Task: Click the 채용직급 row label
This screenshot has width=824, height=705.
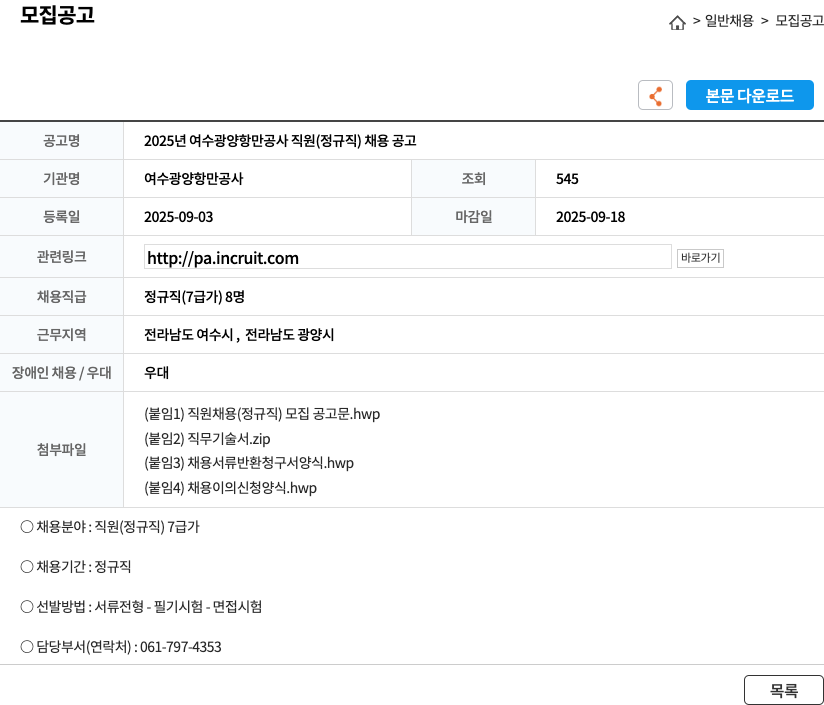Action: point(61,297)
